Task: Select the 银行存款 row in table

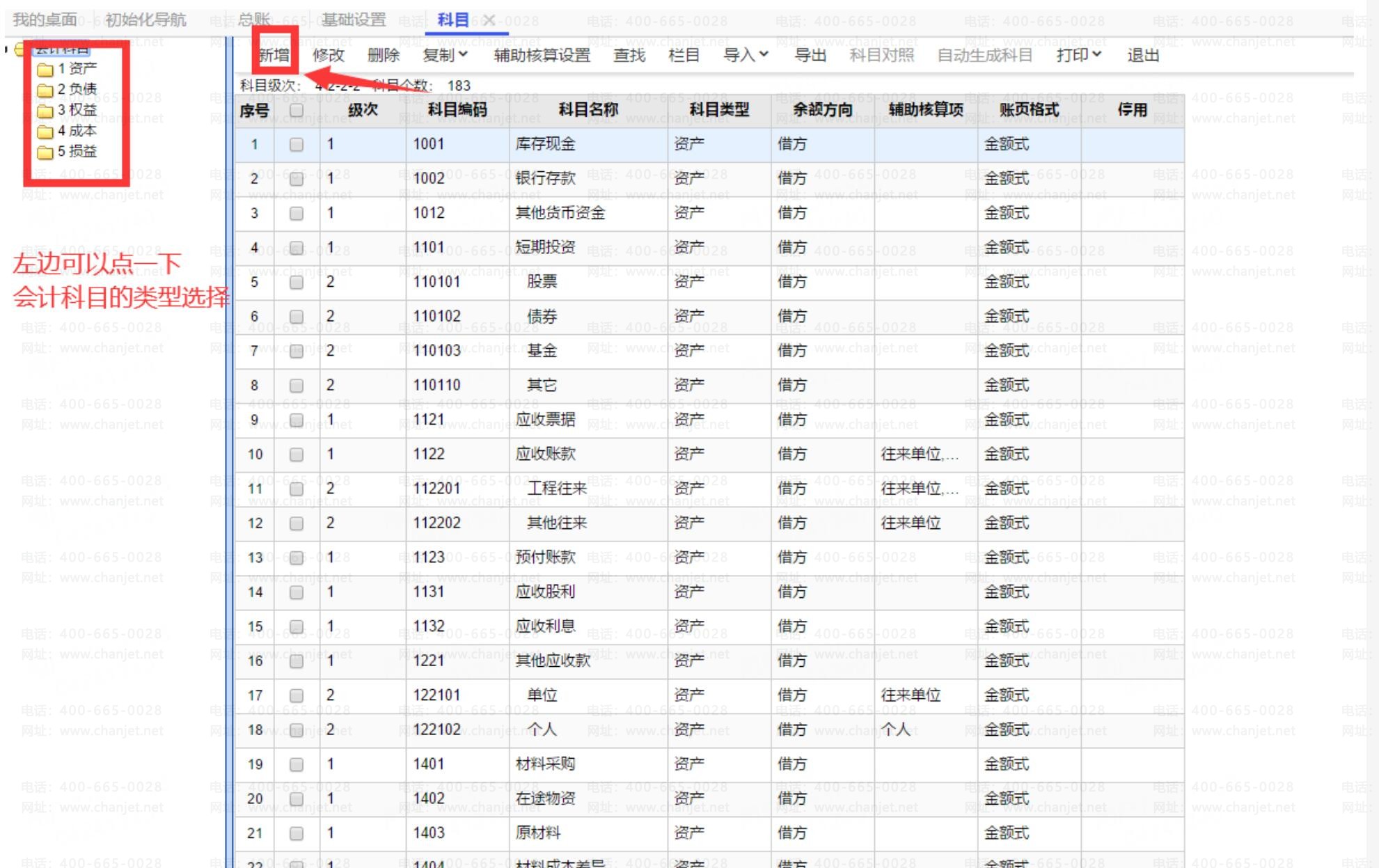Action: [546, 179]
